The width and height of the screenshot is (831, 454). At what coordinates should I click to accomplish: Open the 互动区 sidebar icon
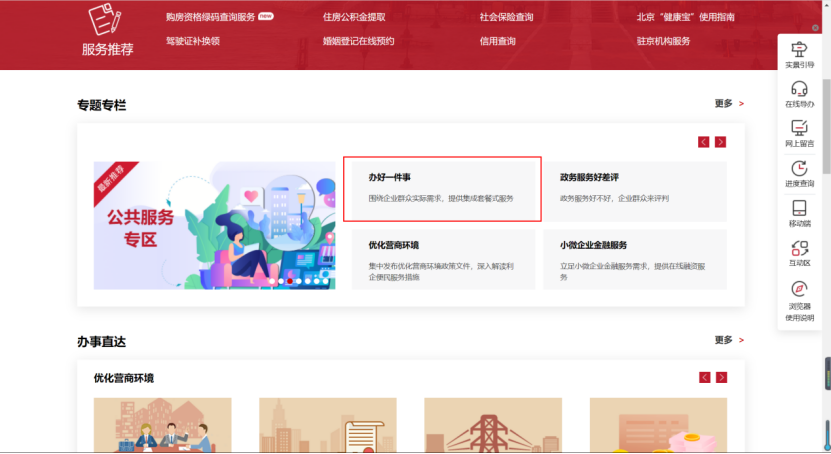tap(799, 248)
